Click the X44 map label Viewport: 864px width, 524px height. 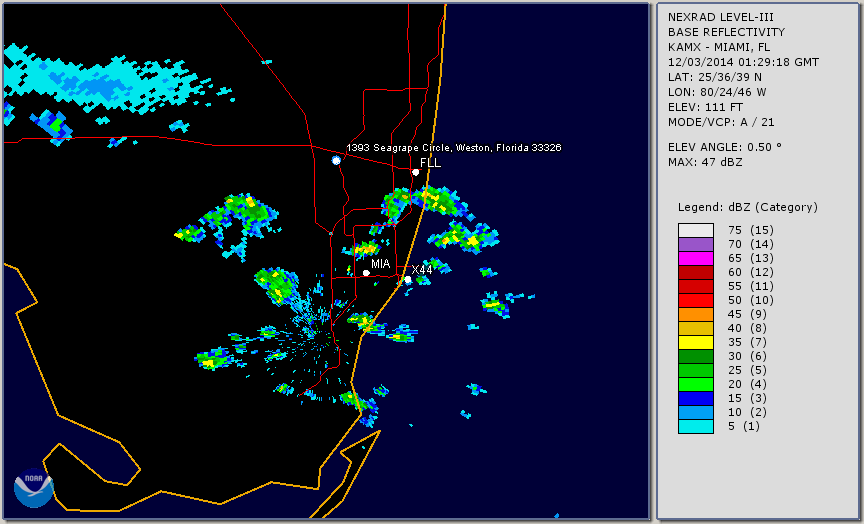point(422,269)
